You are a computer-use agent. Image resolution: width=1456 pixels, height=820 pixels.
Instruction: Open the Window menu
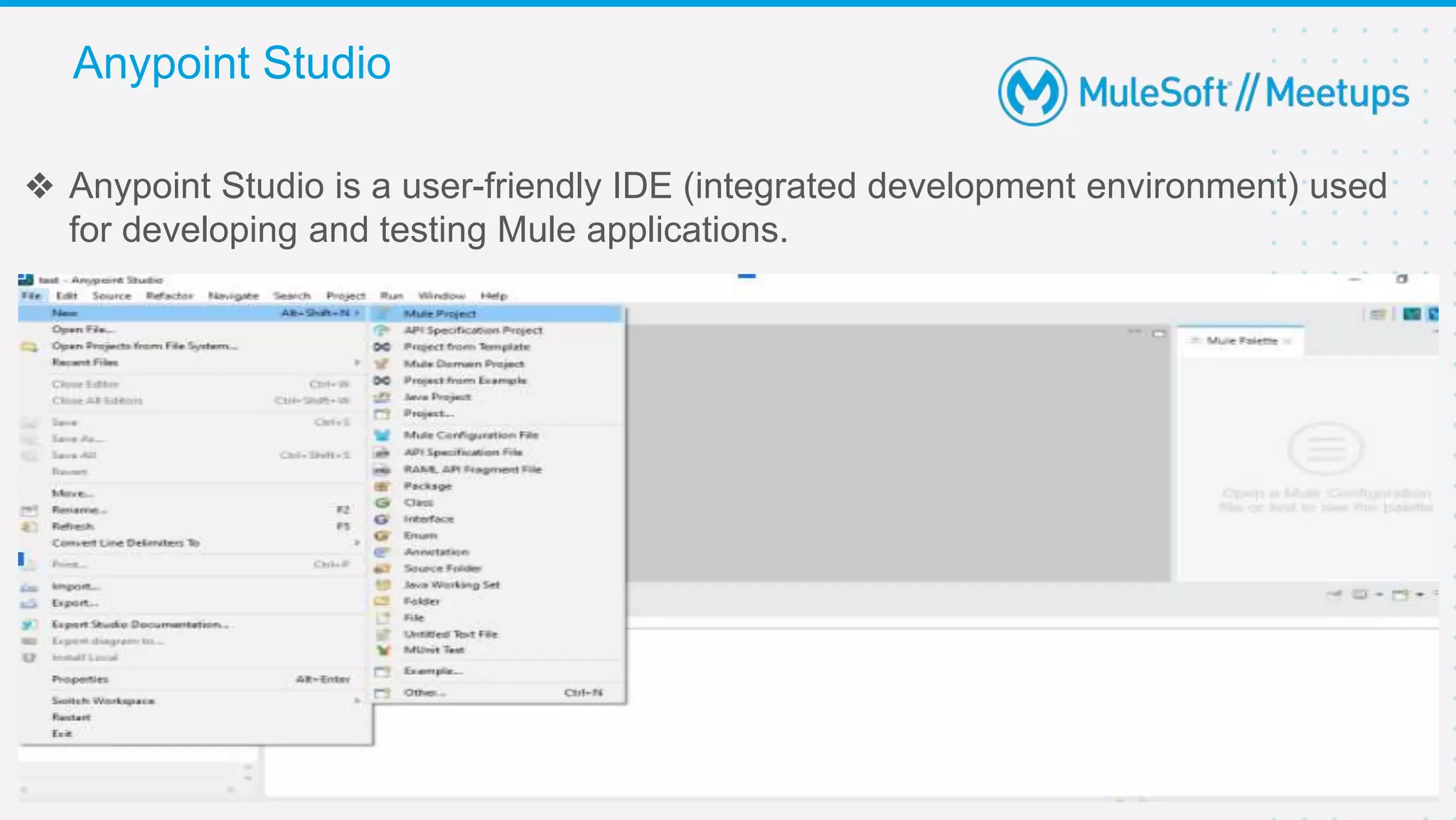[x=441, y=296]
